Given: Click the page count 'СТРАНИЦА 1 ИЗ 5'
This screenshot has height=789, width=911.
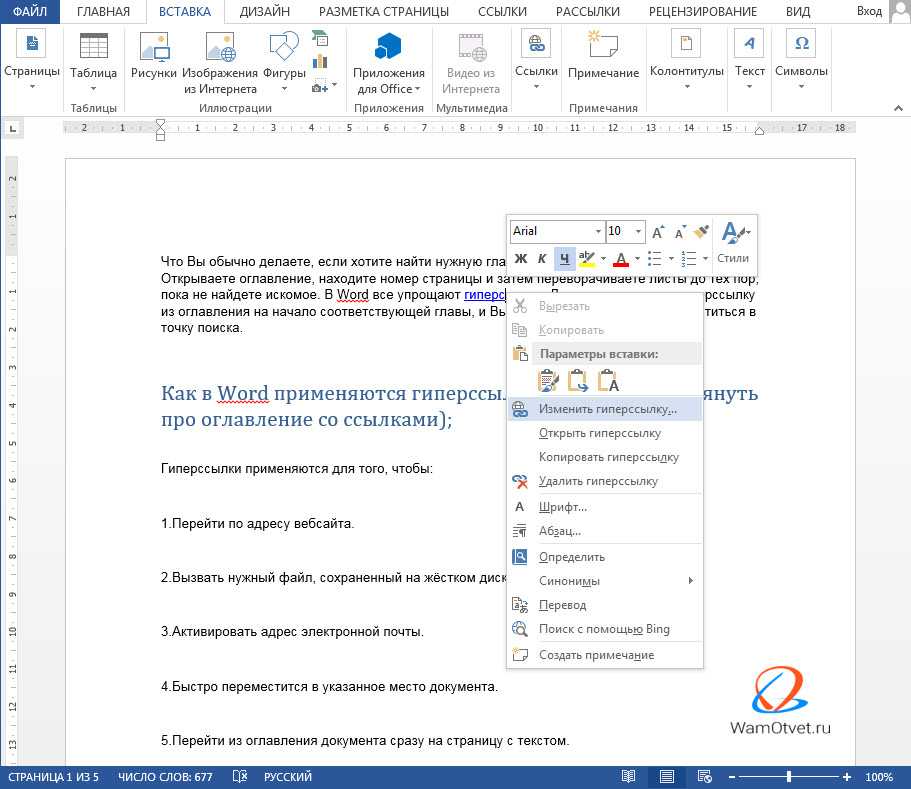Looking at the screenshot, I should coord(53,777).
